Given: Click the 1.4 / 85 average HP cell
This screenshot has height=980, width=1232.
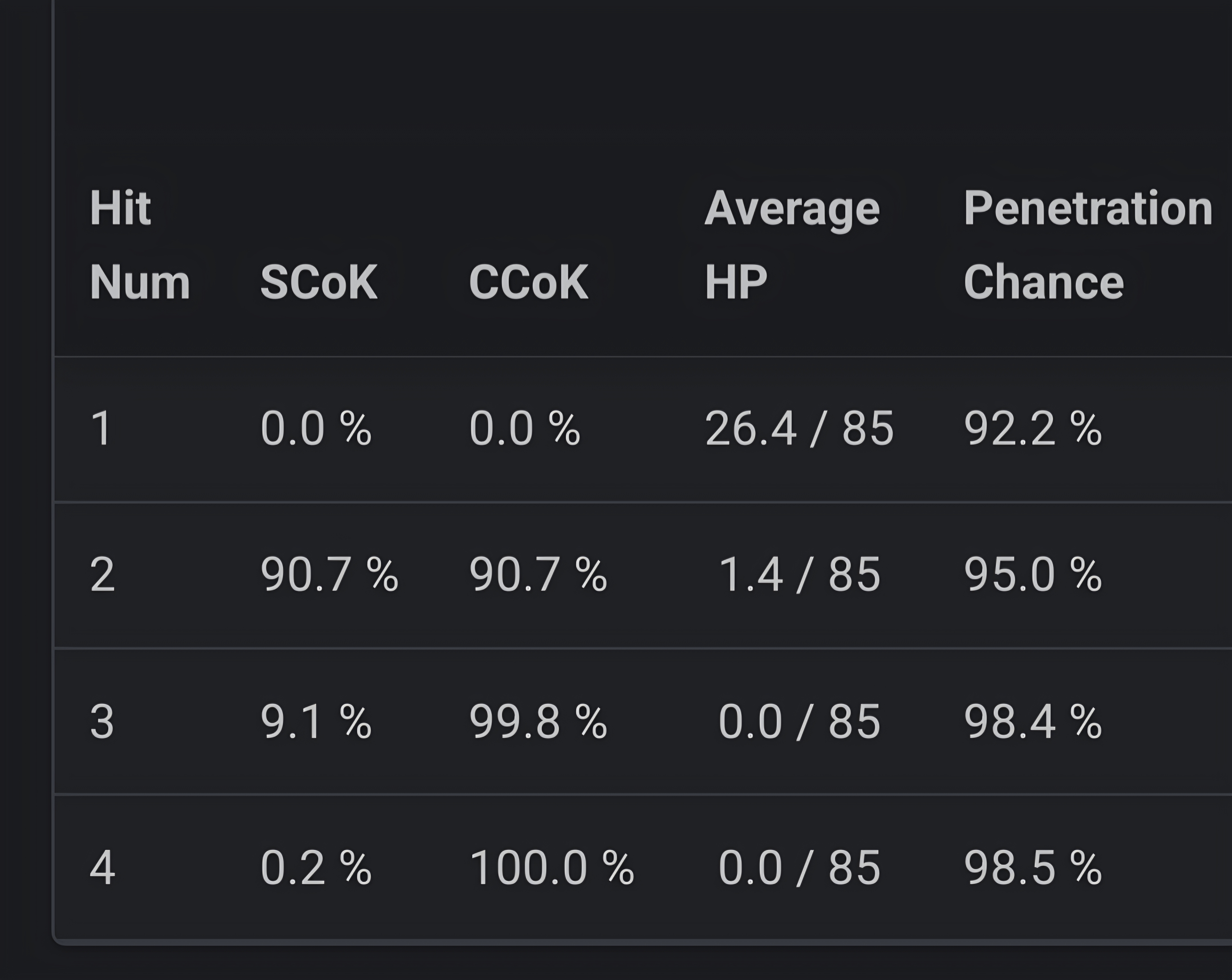Looking at the screenshot, I should point(799,574).
